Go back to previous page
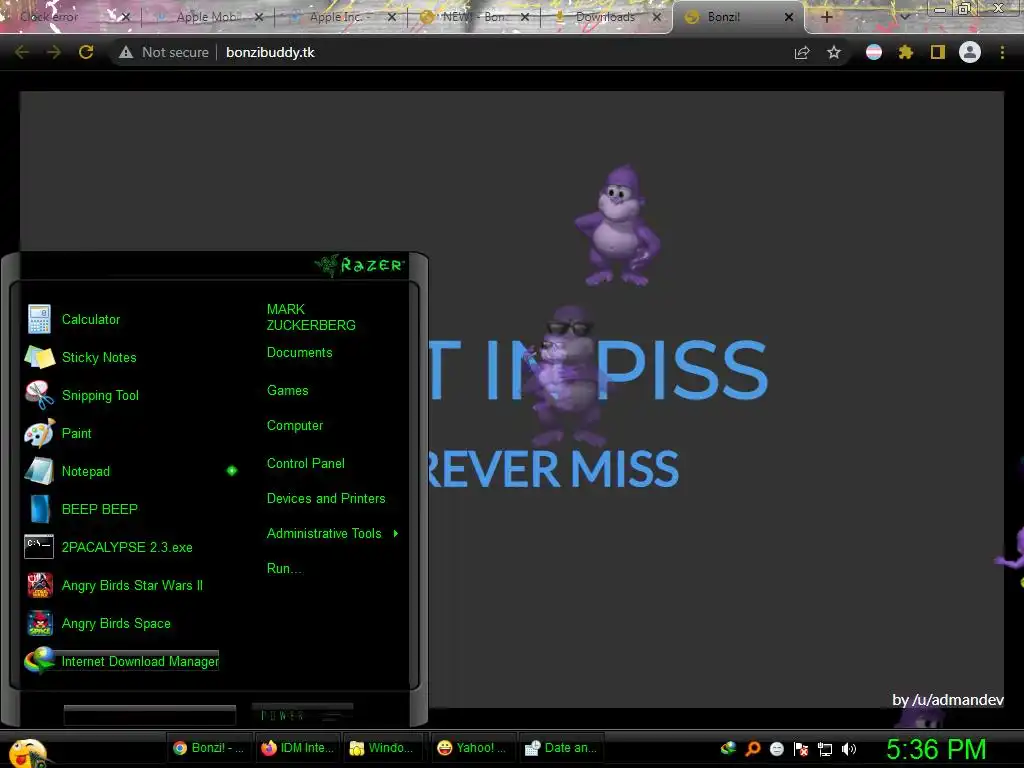The width and height of the screenshot is (1024, 768). tap(22, 52)
